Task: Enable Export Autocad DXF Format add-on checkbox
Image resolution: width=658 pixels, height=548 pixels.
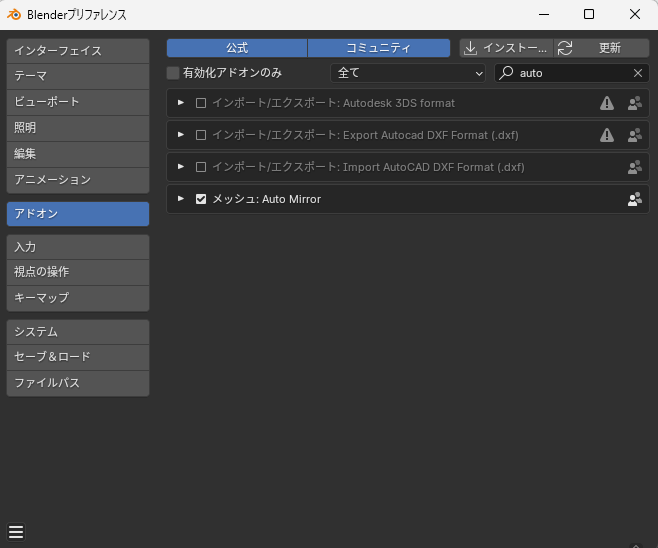Action: [x=201, y=135]
